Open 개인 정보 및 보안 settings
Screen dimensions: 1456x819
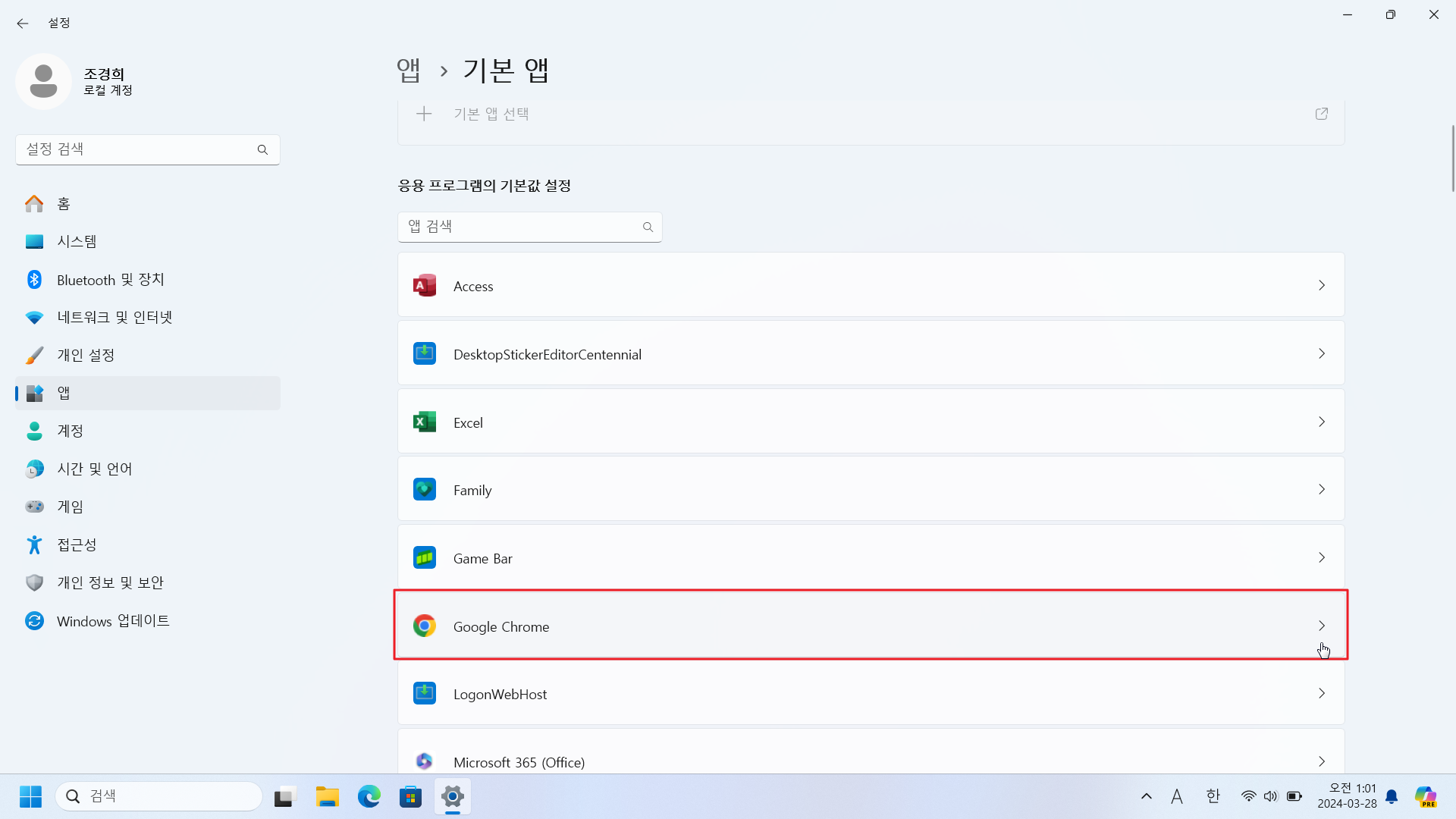tap(148, 582)
